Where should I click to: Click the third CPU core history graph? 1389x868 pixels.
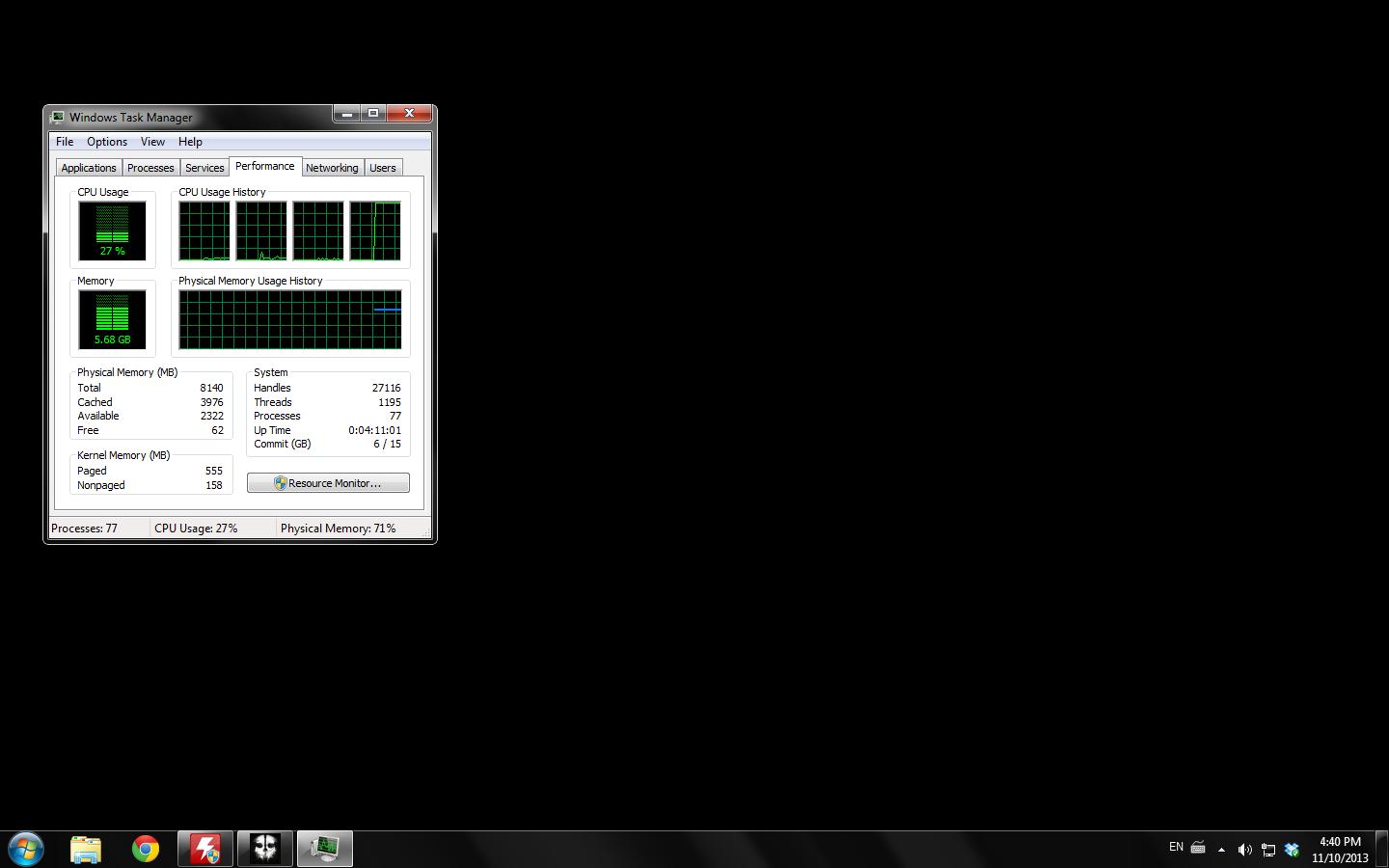[x=318, y=231]
